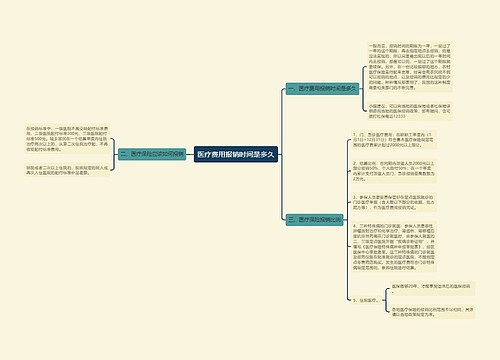
Task: Click the teal branch node starting with 二、
Action: (x=152, y=154)
